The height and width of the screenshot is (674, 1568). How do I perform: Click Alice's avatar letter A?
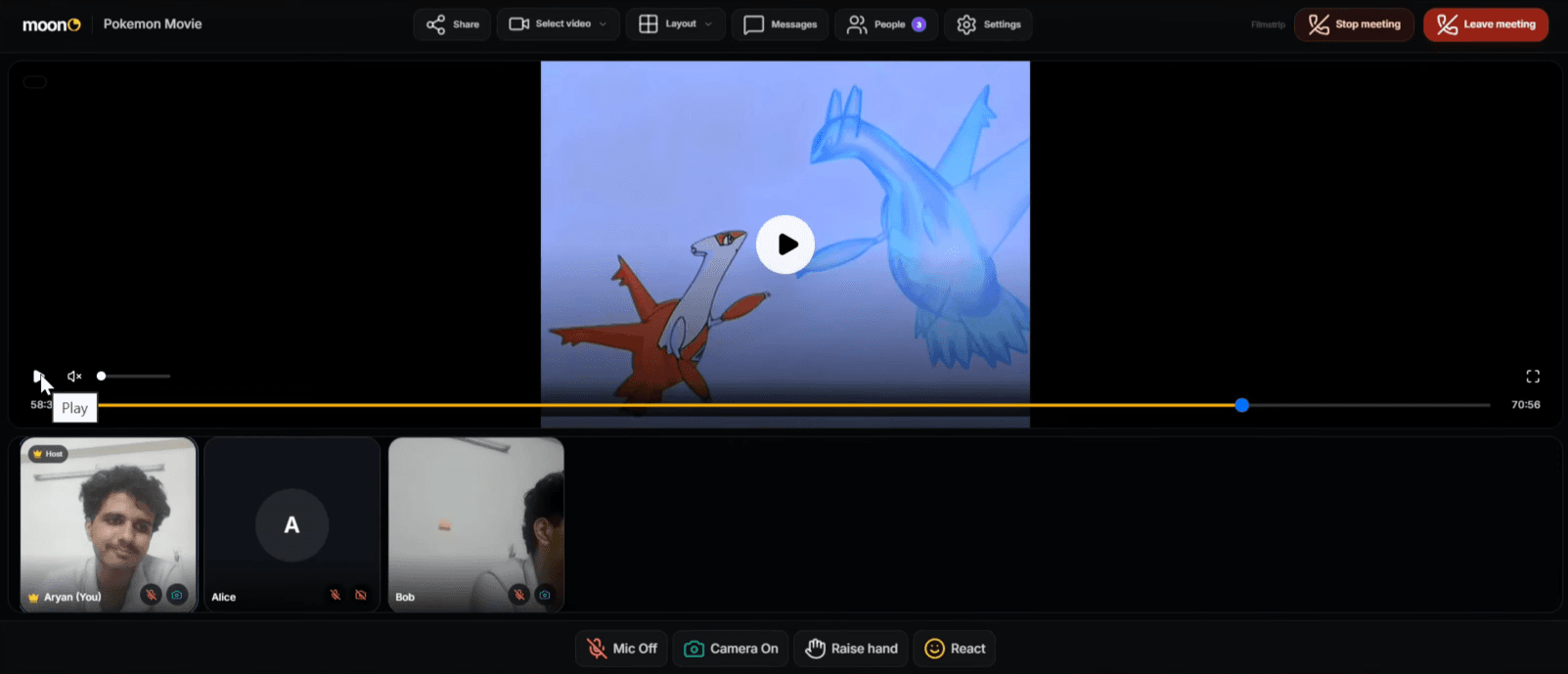(x=291, y=525)
